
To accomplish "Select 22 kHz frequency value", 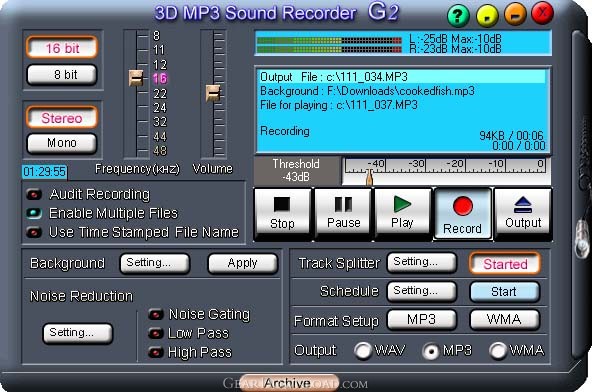I will pyautogui.click(x=160, y=93).
